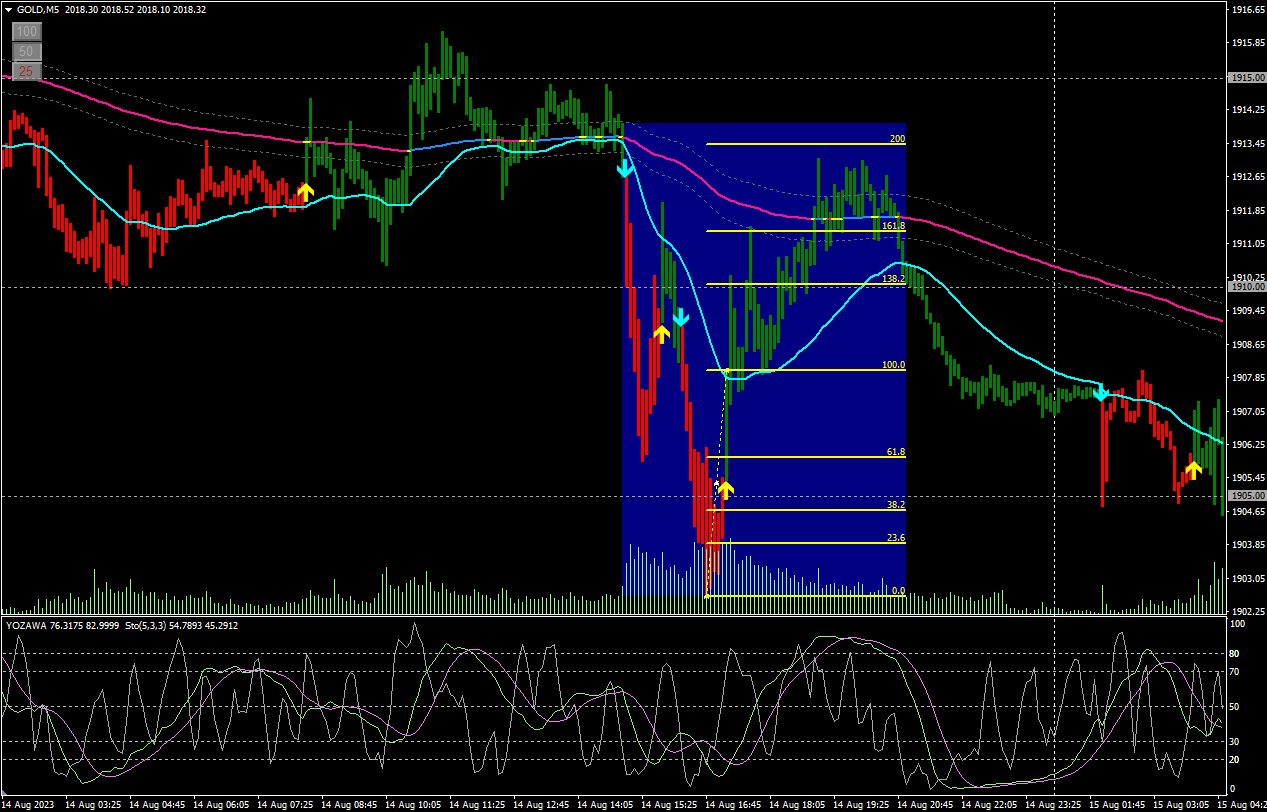The height and width of the screenshot is (812, 1267).
Task: Open the chart menu triangle beside GOLD,M5
Action: [x=8, y=9]
